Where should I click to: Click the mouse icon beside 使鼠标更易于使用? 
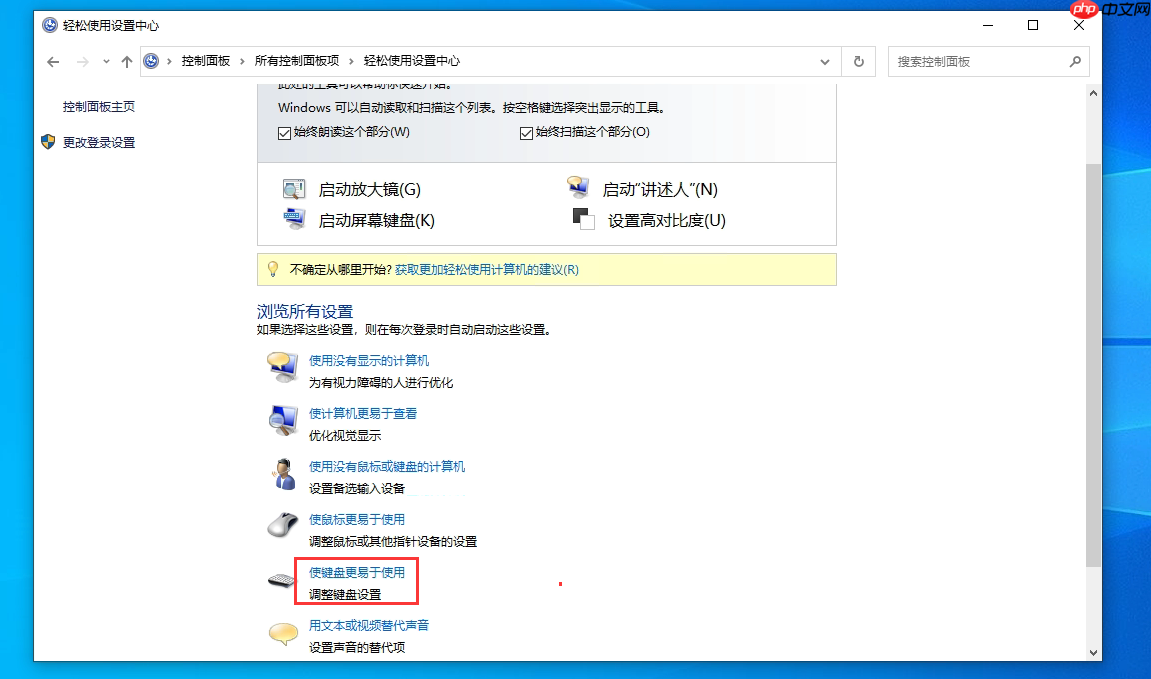point(283,524)
